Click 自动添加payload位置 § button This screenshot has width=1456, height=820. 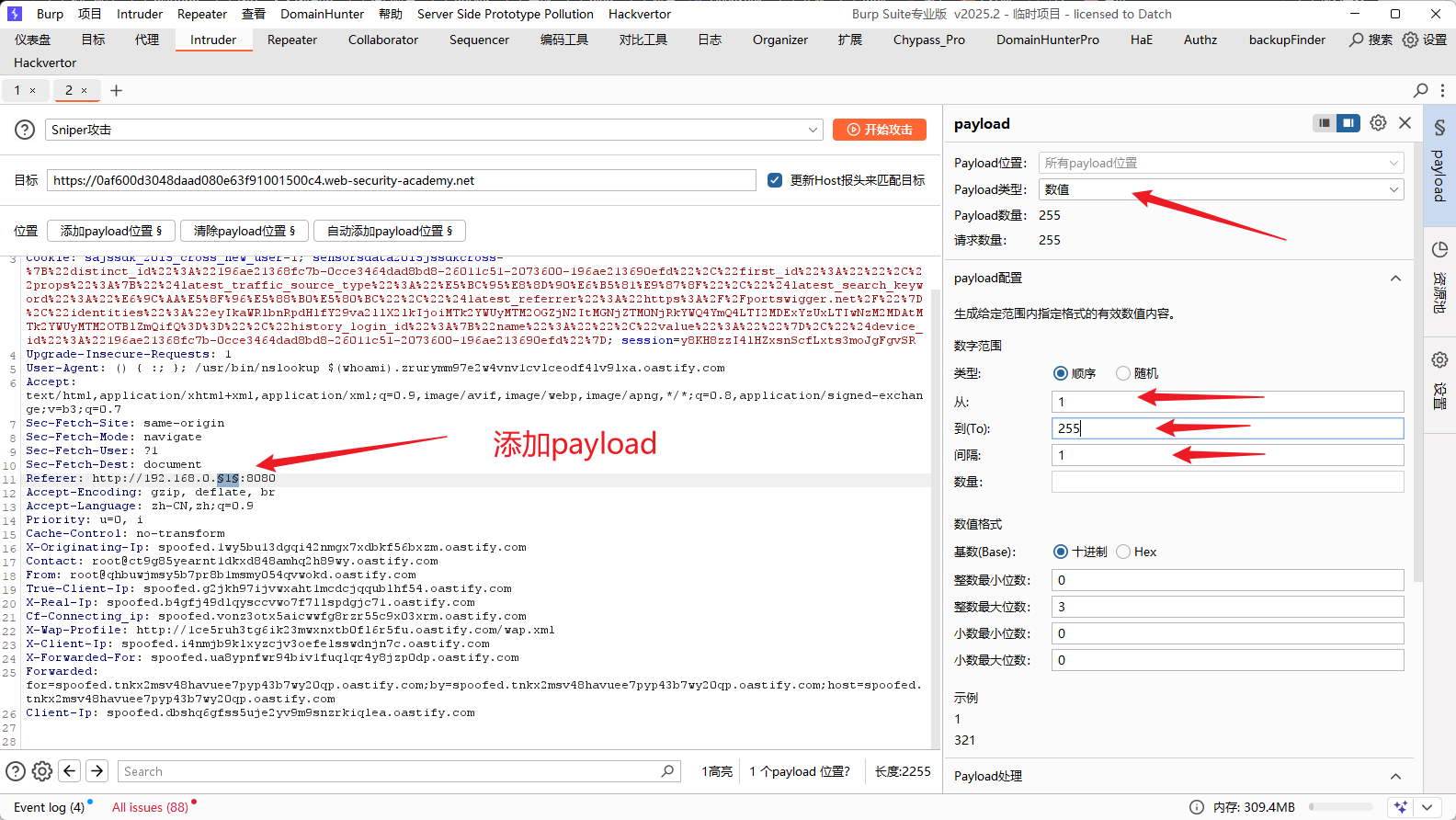[390, 231]
